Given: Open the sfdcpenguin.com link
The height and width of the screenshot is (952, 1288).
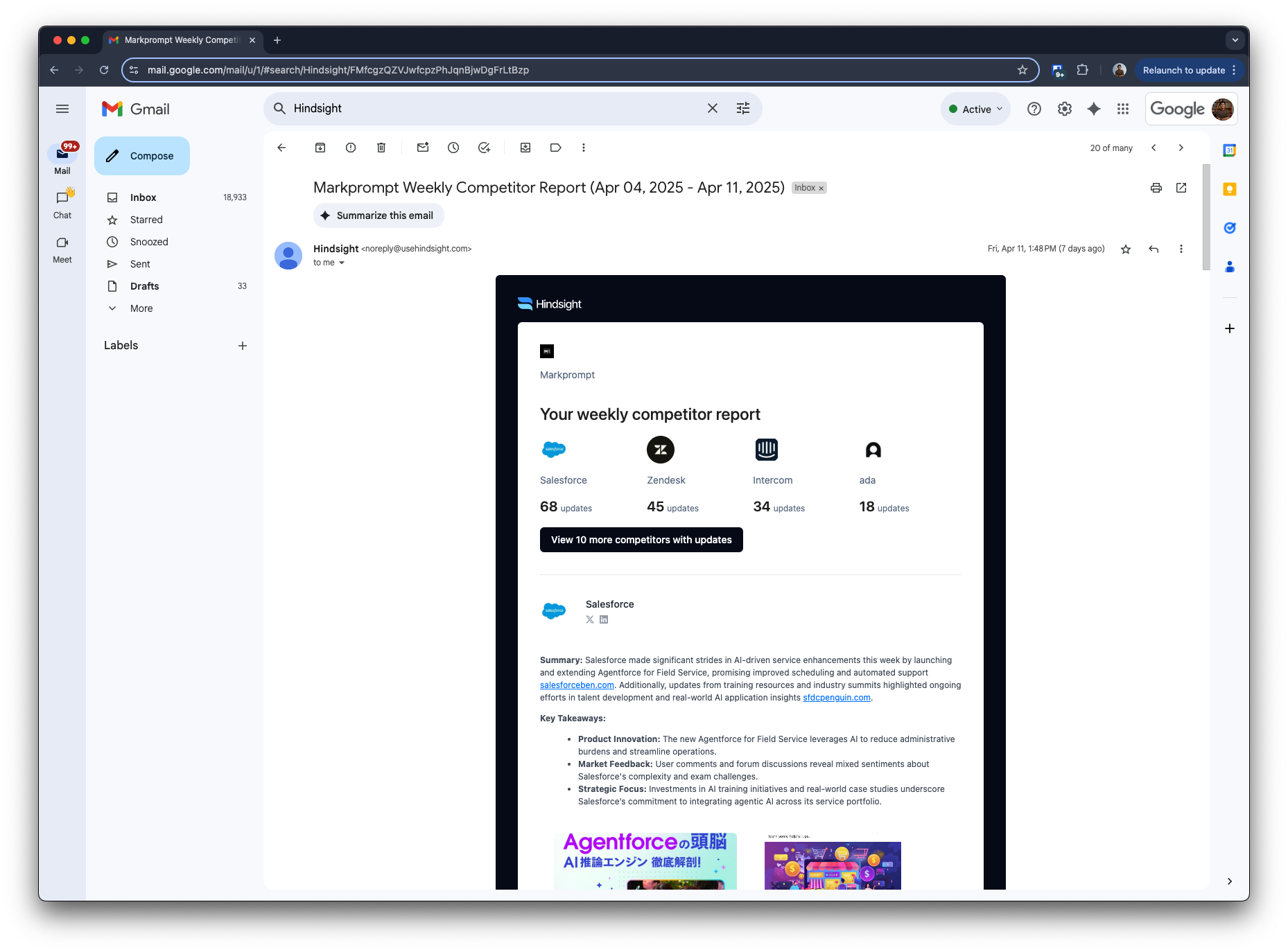Looking at the screenshot, I should coord(837,698).
